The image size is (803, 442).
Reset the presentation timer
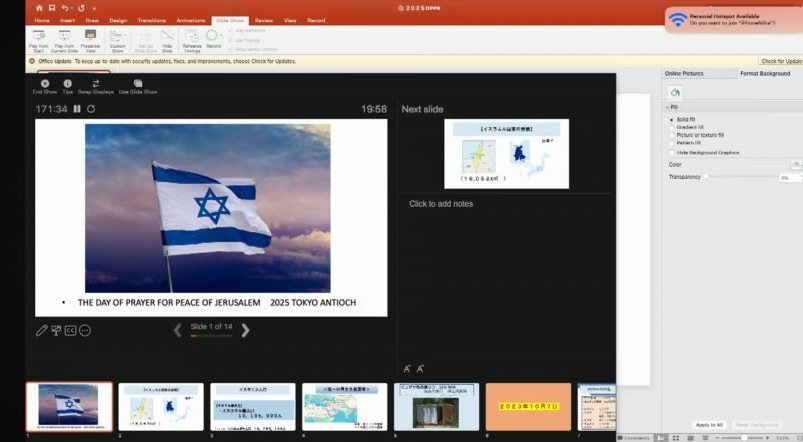point(91,109)
